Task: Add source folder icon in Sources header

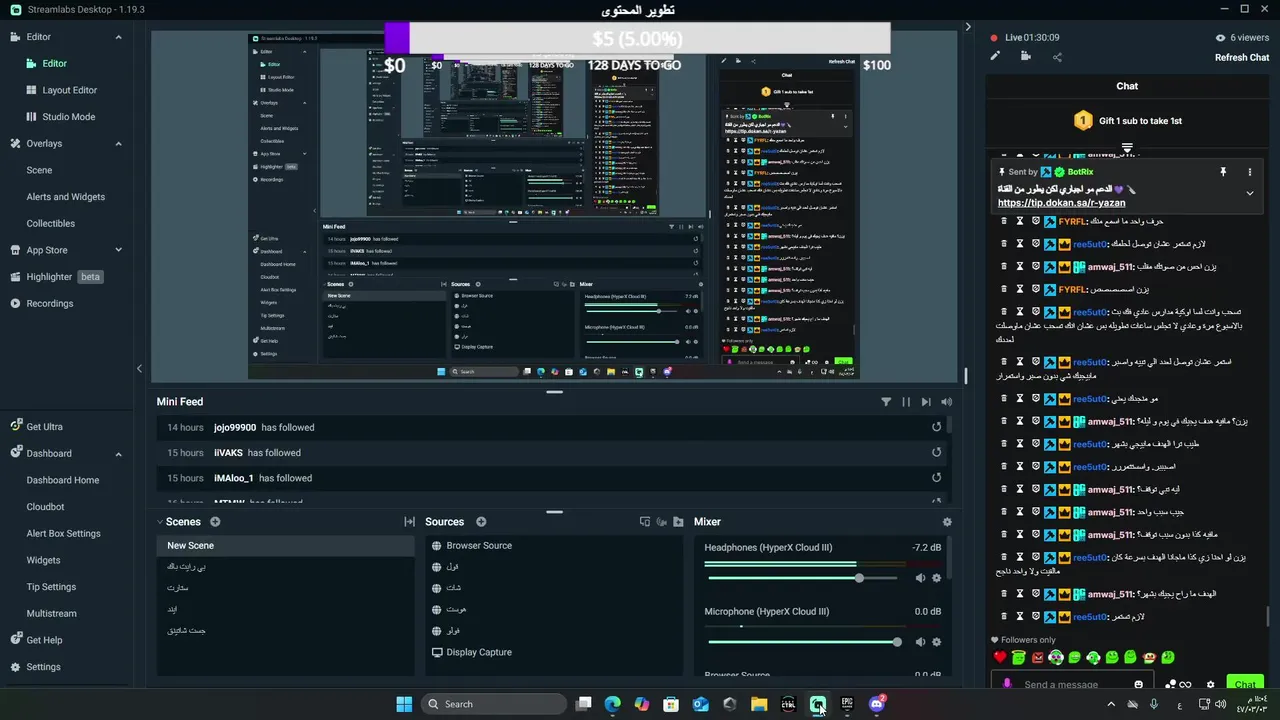Action: (x=679, y=522)
